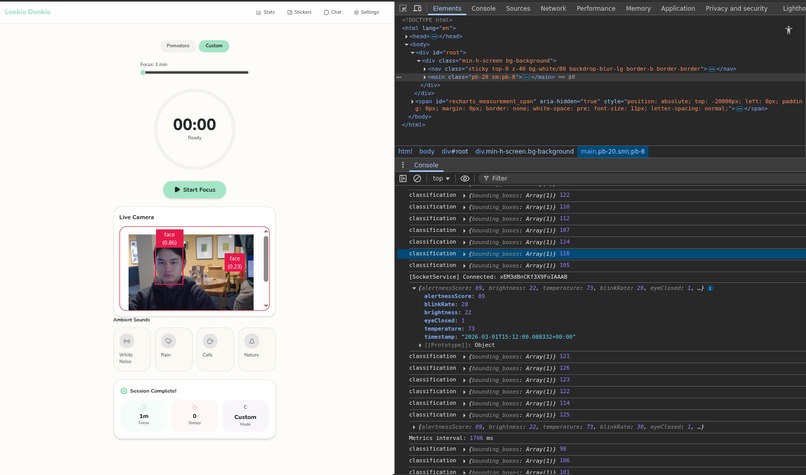Select the Pomodoro mode
The image size is (806, 475).
[178, 46]
